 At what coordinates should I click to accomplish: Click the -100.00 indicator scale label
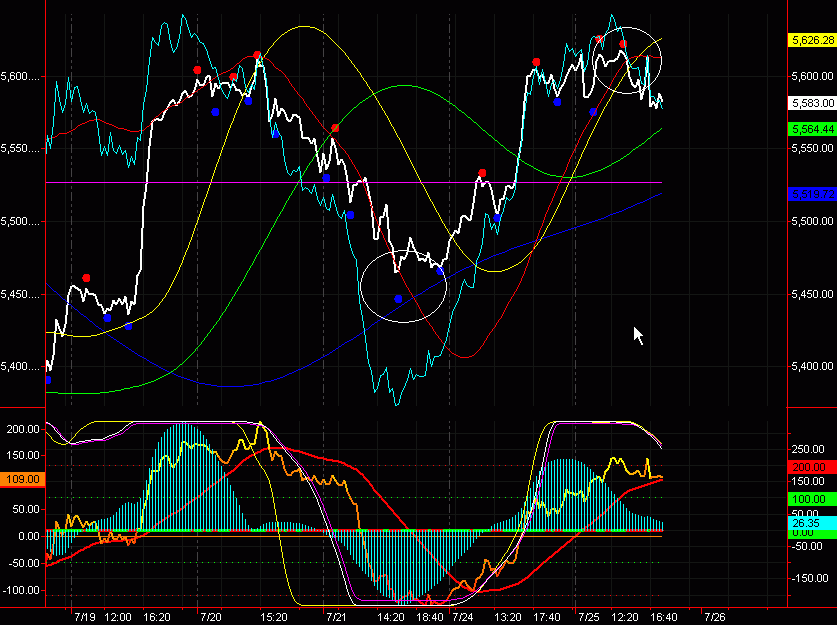coord(21,590)
